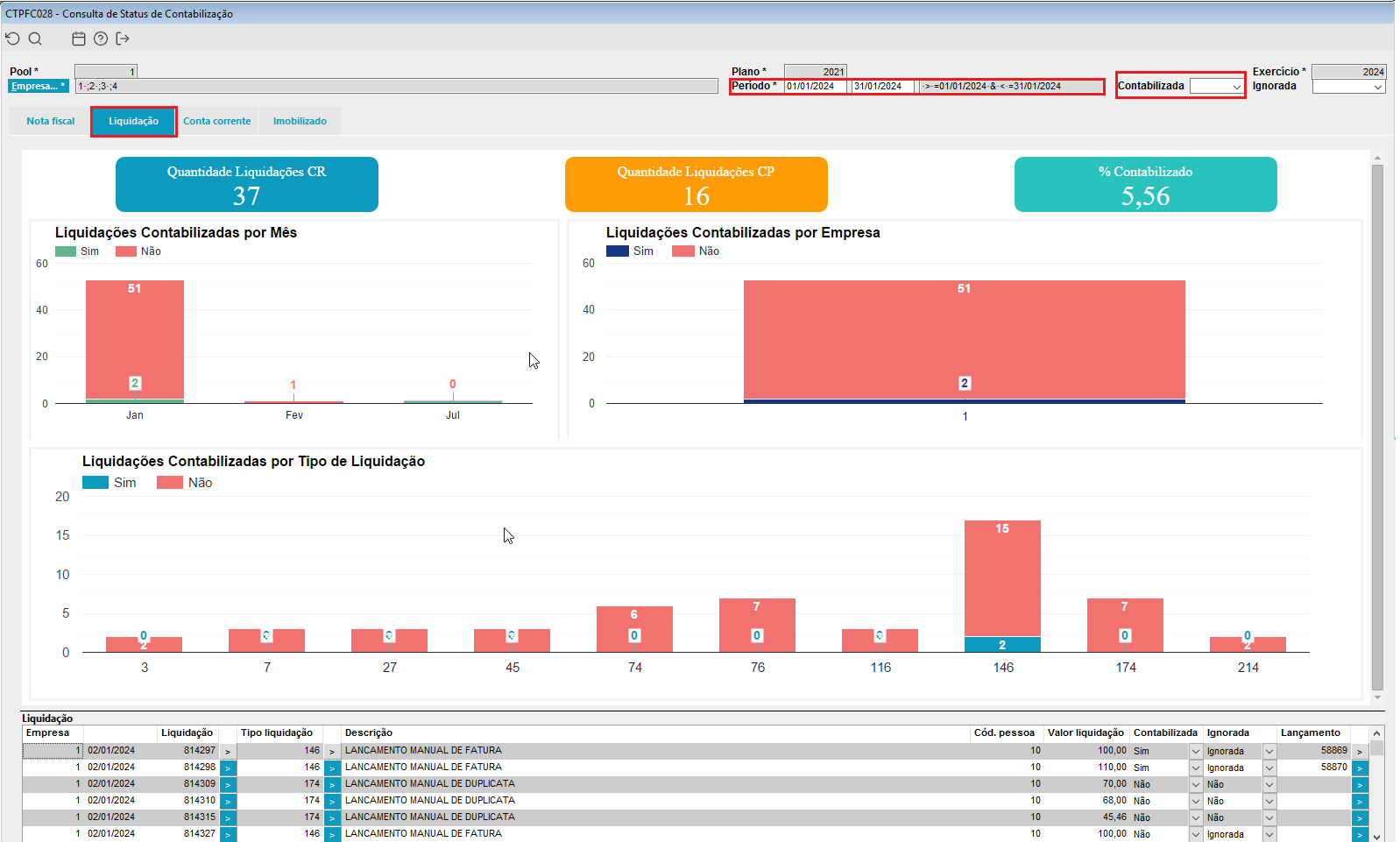
Task: Open the calendar toolbar icon
Action: click(x=79, y=39)
